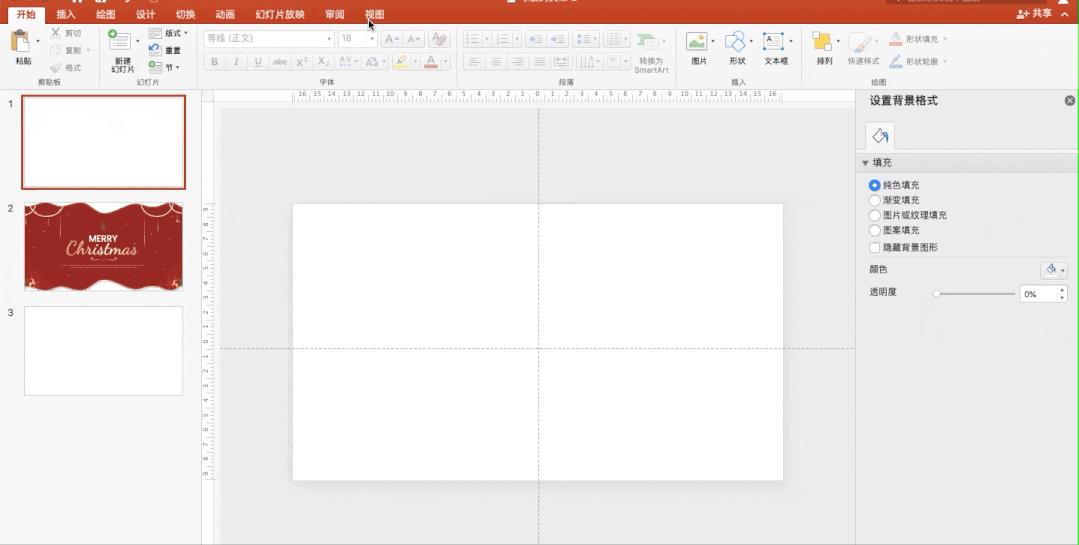Select the 图片或纹理填充 radio button
1079x545 pixels.
point(875,215)
